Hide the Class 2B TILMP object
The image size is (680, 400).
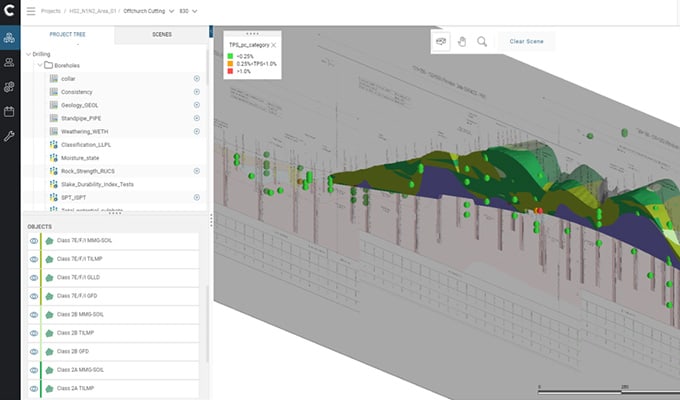(x=33, y=333)
